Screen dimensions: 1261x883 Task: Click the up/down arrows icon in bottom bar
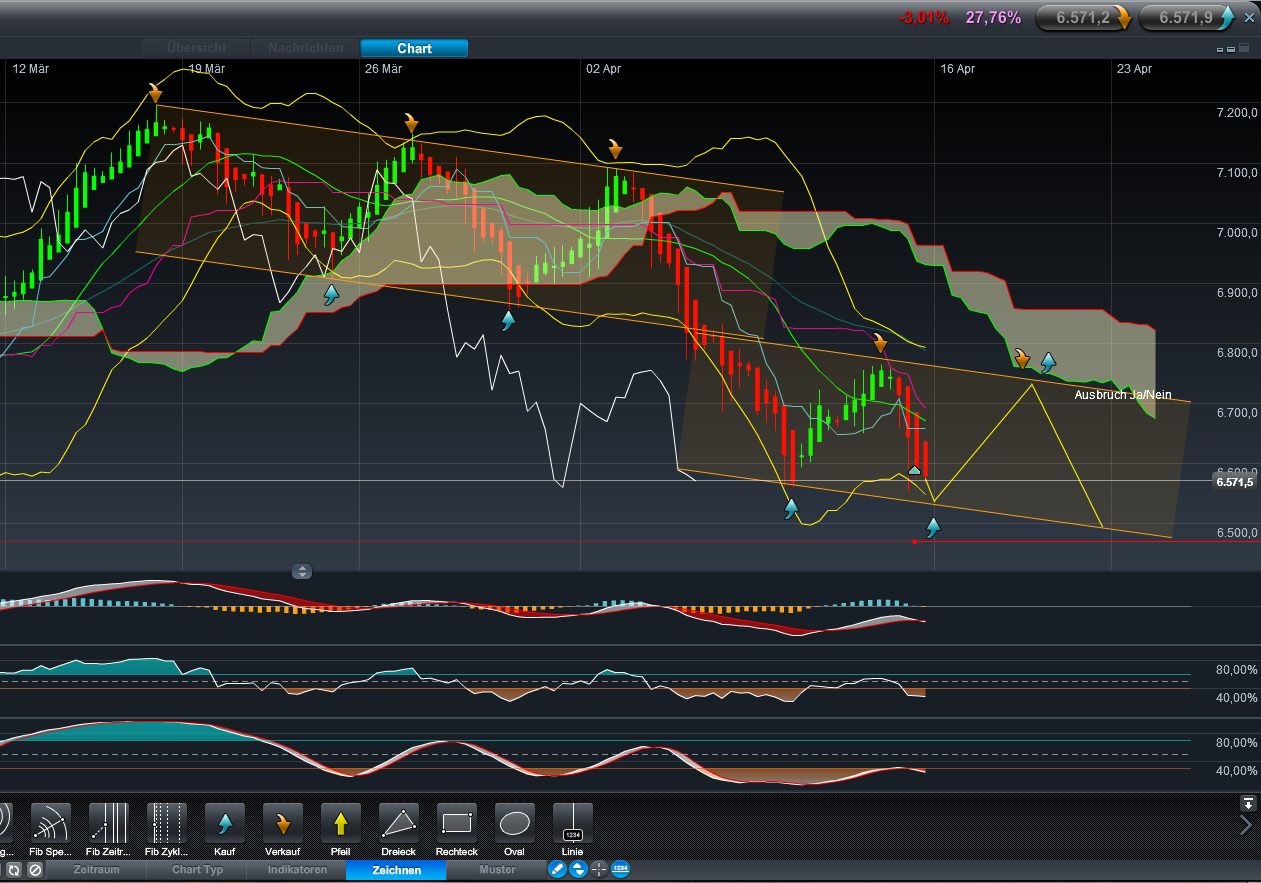point(578,870)
